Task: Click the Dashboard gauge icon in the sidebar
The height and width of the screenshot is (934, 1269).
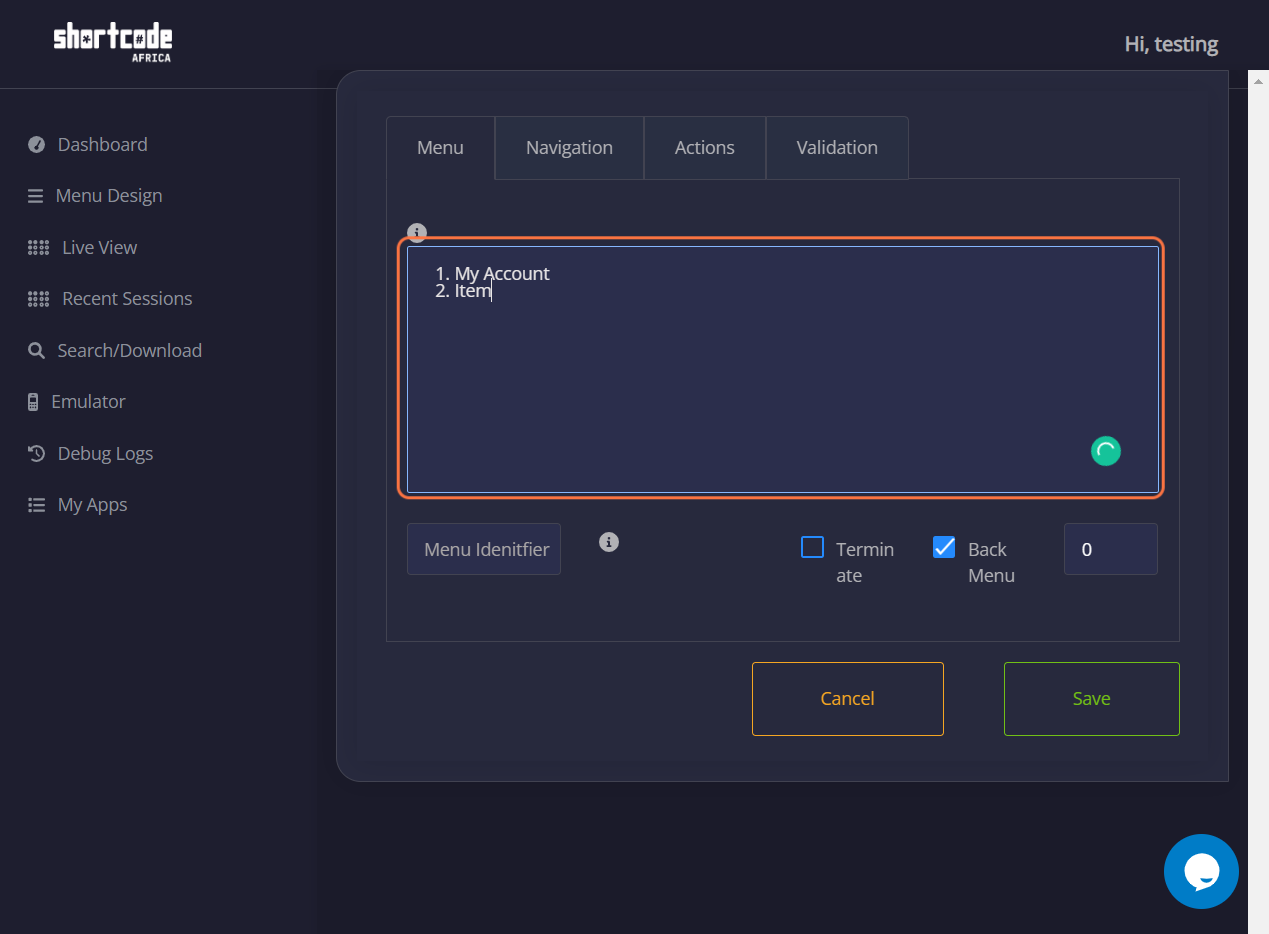Action: [37, 144]
